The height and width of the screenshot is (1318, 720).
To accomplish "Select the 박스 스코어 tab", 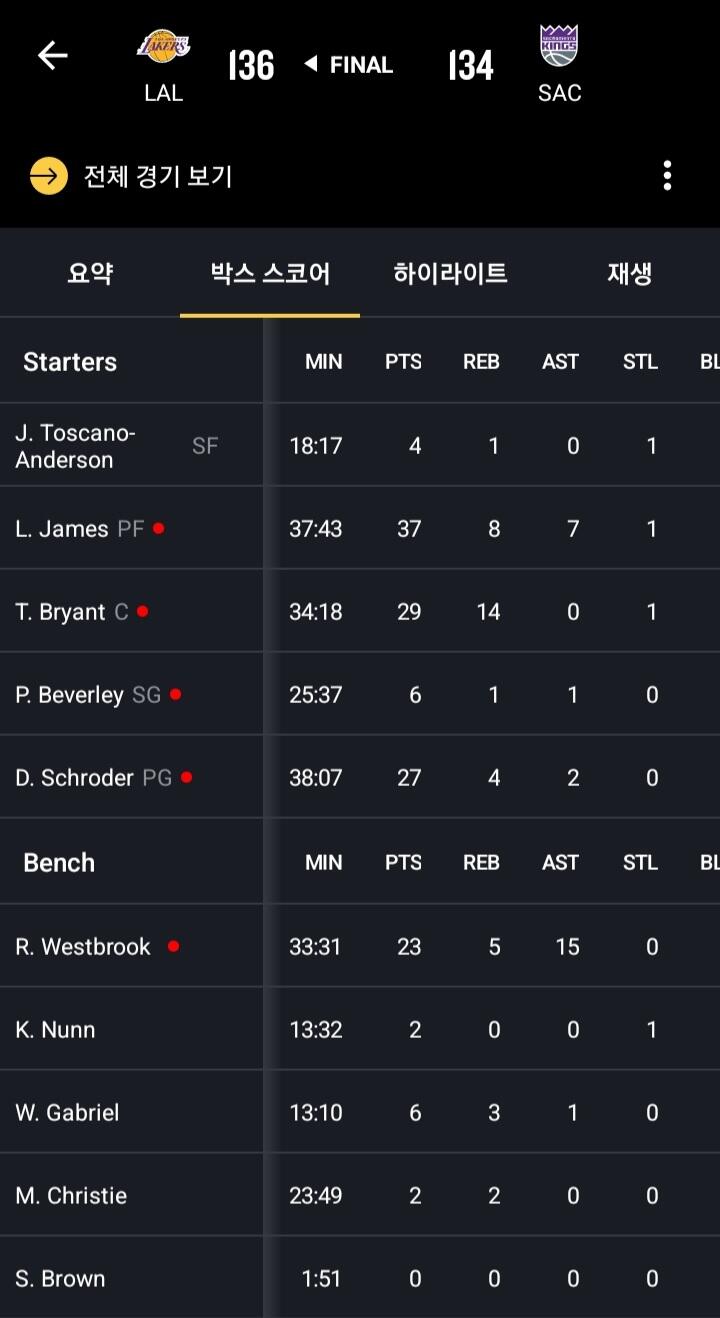I will click(x=270, y=273).
